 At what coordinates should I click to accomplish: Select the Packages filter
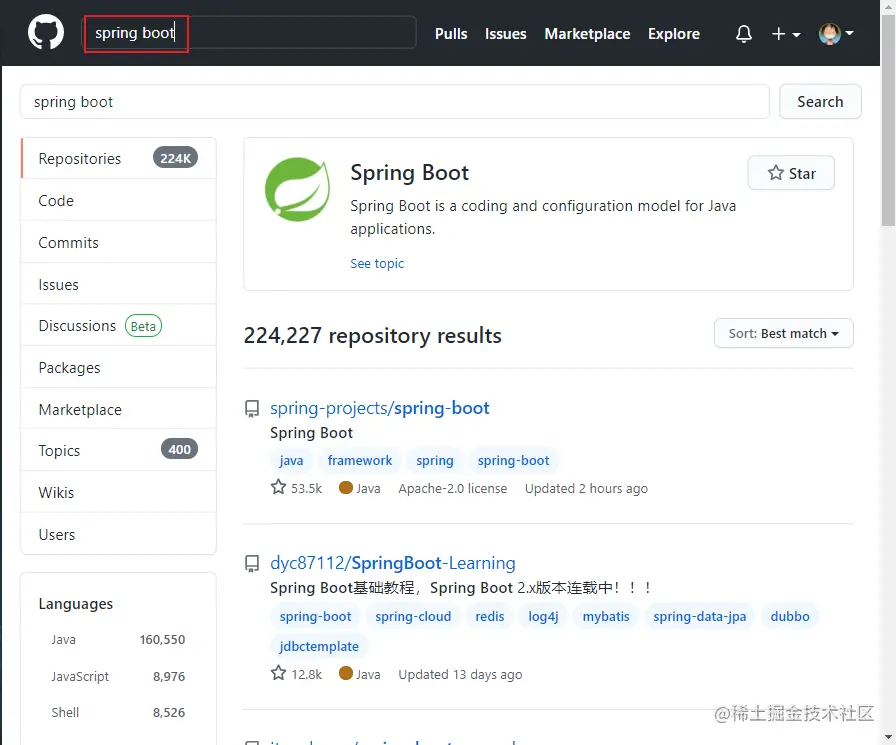coord(119,367)
